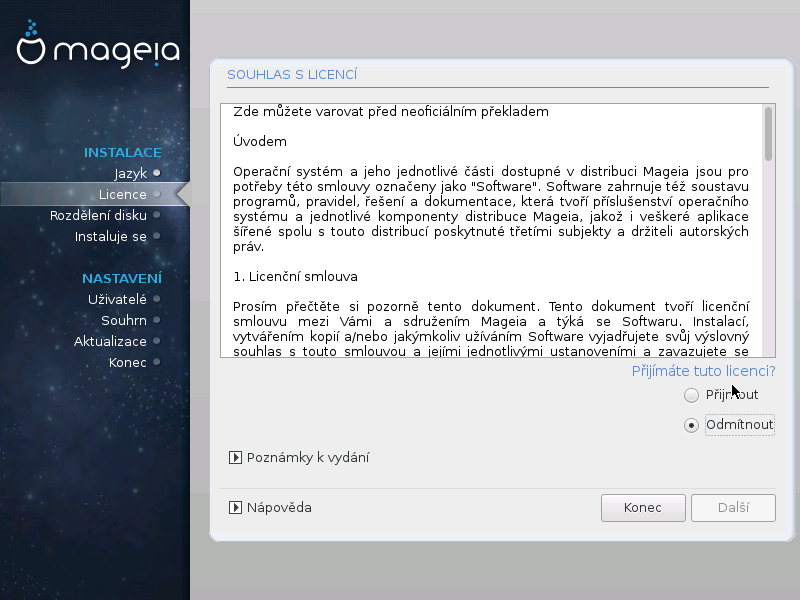Viewport: 800px width, 600px height.
Task: Click the step bullet beside Uživatelé
Action: 157,299
